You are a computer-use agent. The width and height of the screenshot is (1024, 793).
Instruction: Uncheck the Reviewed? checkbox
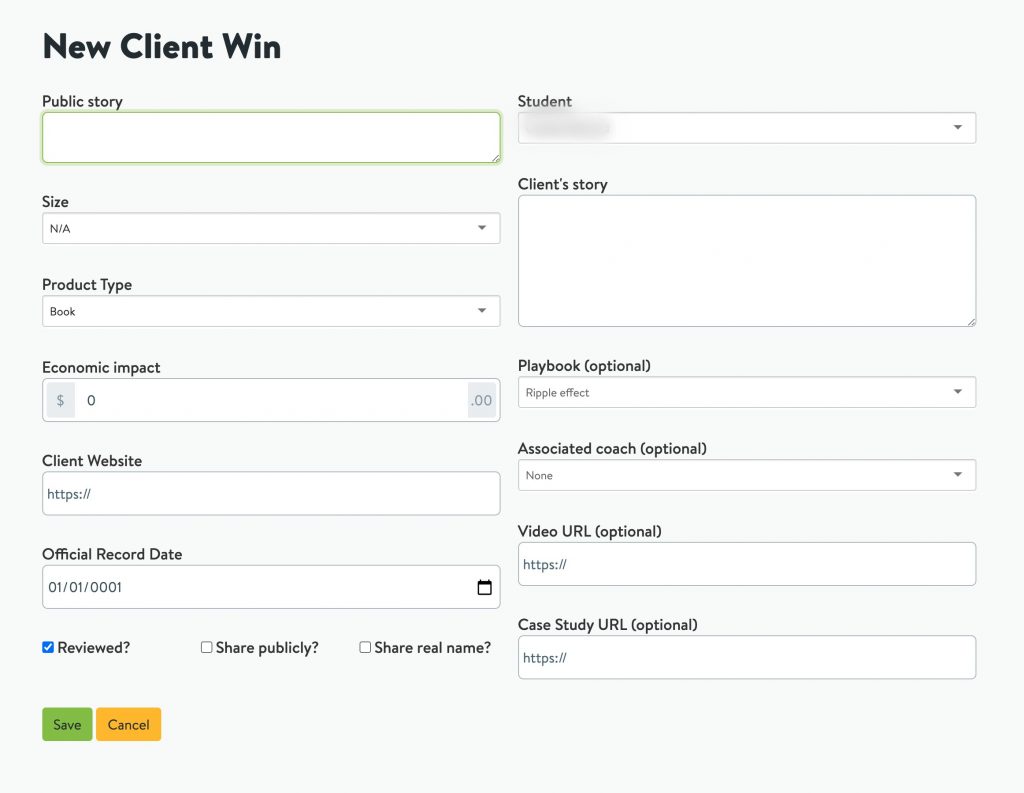48,647
